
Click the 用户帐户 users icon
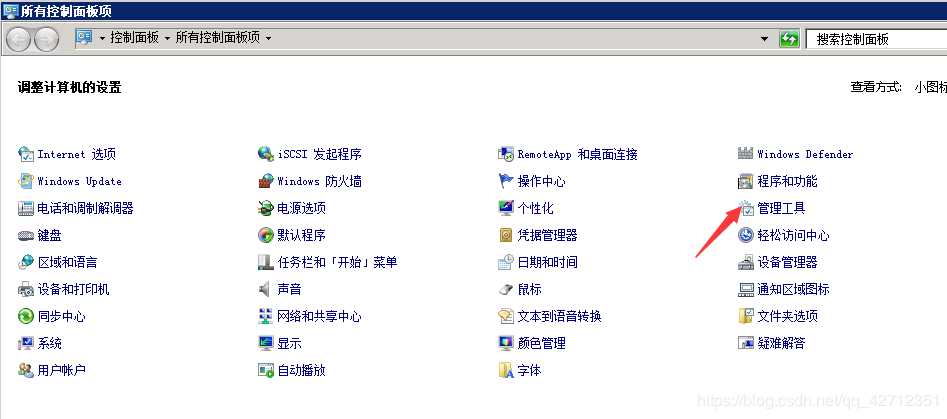[x=26, y=370]
